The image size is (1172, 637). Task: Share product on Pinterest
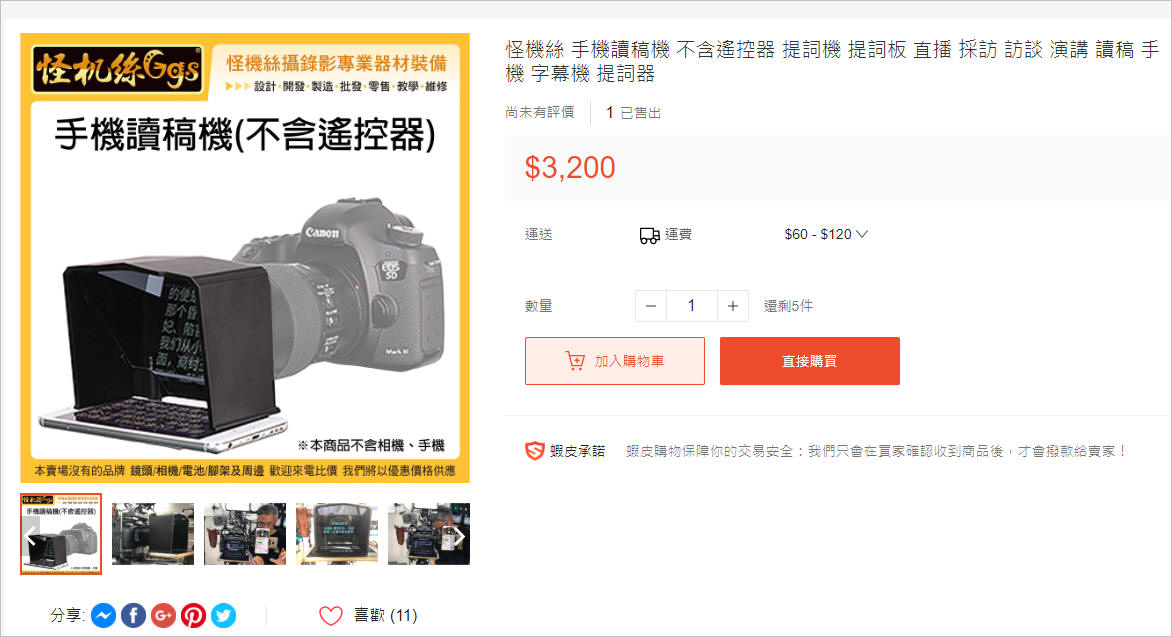click(x=194, y=615)
